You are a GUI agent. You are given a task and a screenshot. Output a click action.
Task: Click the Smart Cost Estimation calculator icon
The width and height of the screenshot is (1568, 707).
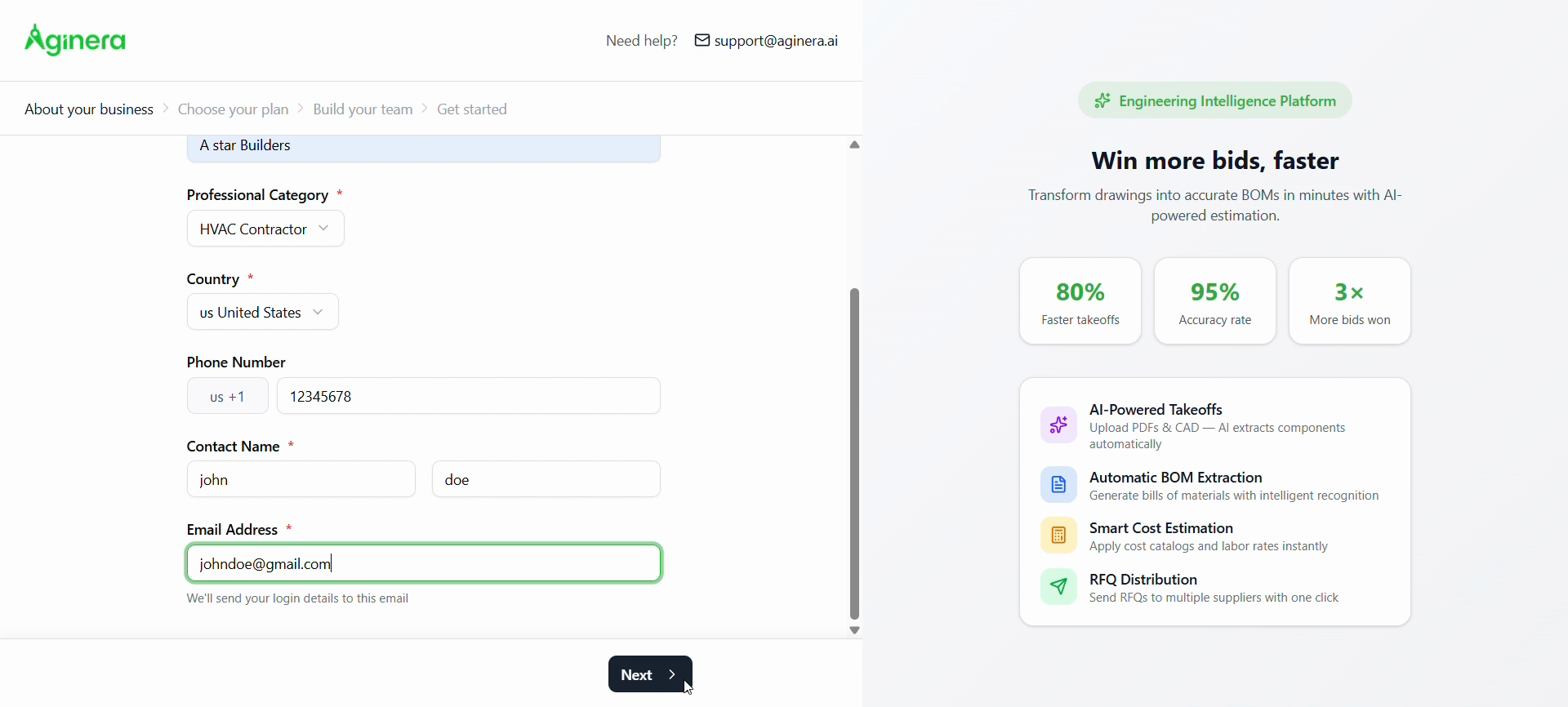pos(1058,536)
